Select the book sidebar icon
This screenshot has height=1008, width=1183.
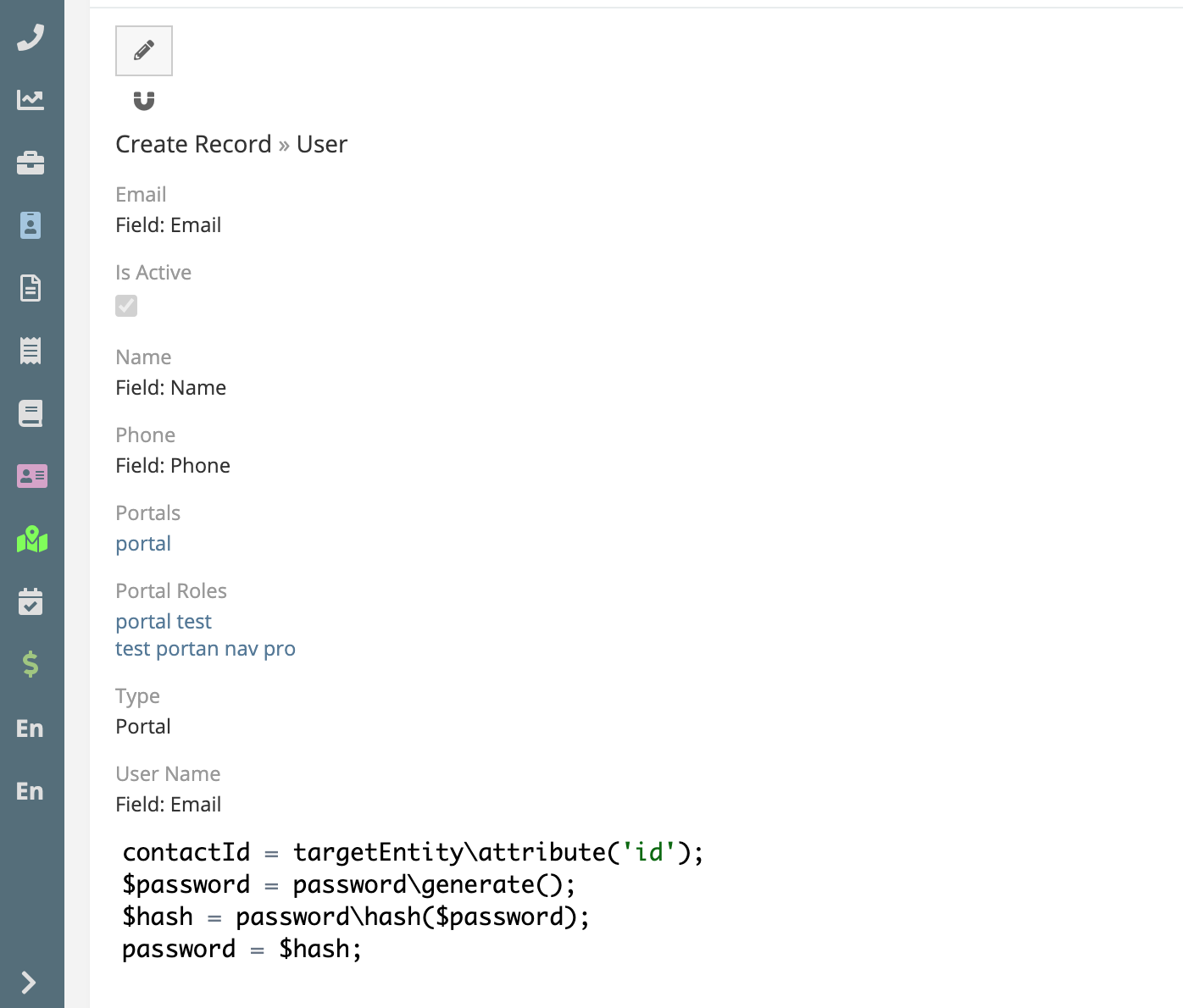click(x=31, y=413)
